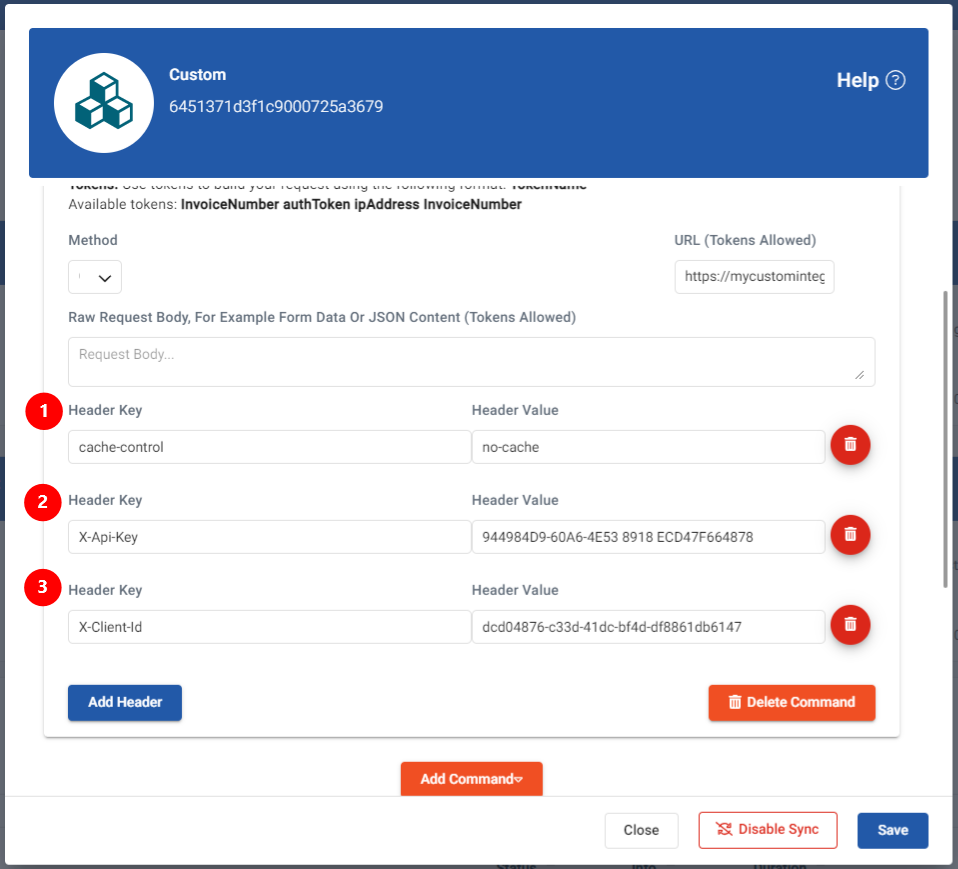Click the Delete Command button
The height and width of the screenshot is (869, 958).
791,702
